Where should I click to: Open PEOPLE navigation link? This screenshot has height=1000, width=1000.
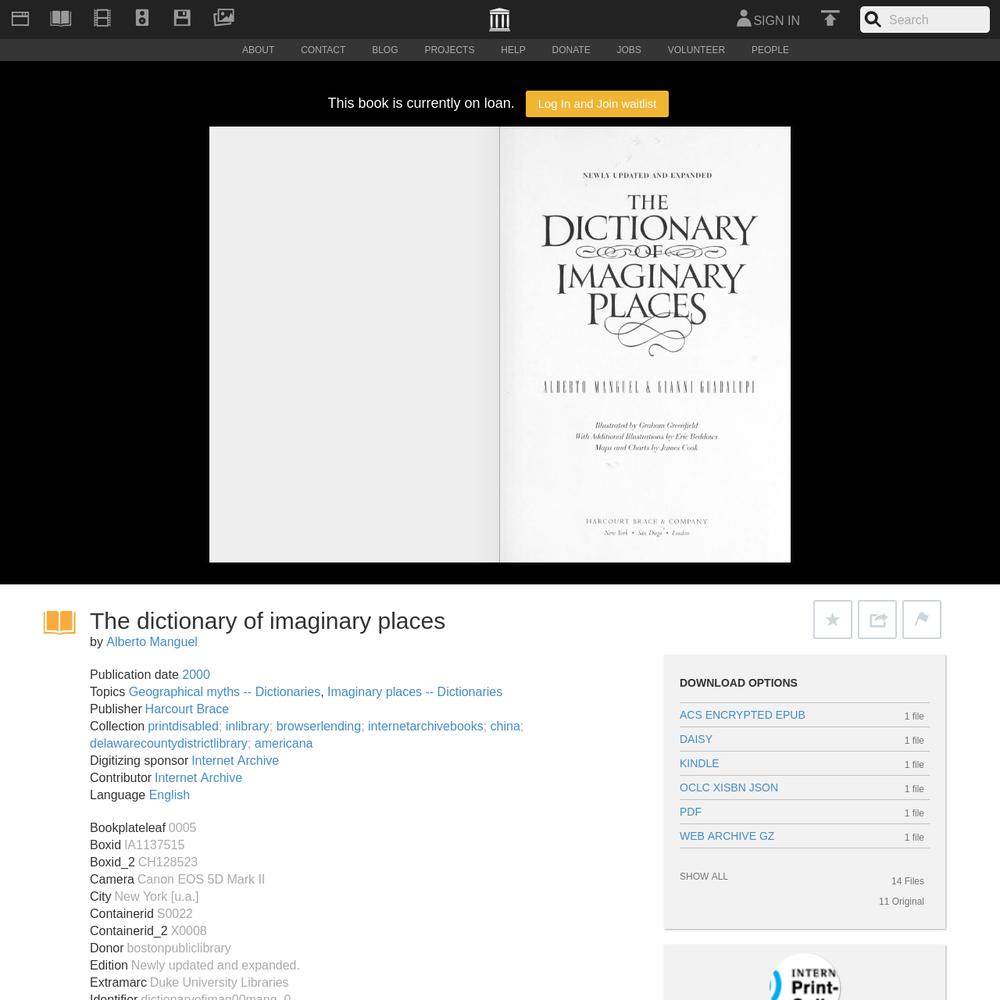[770, 50]
